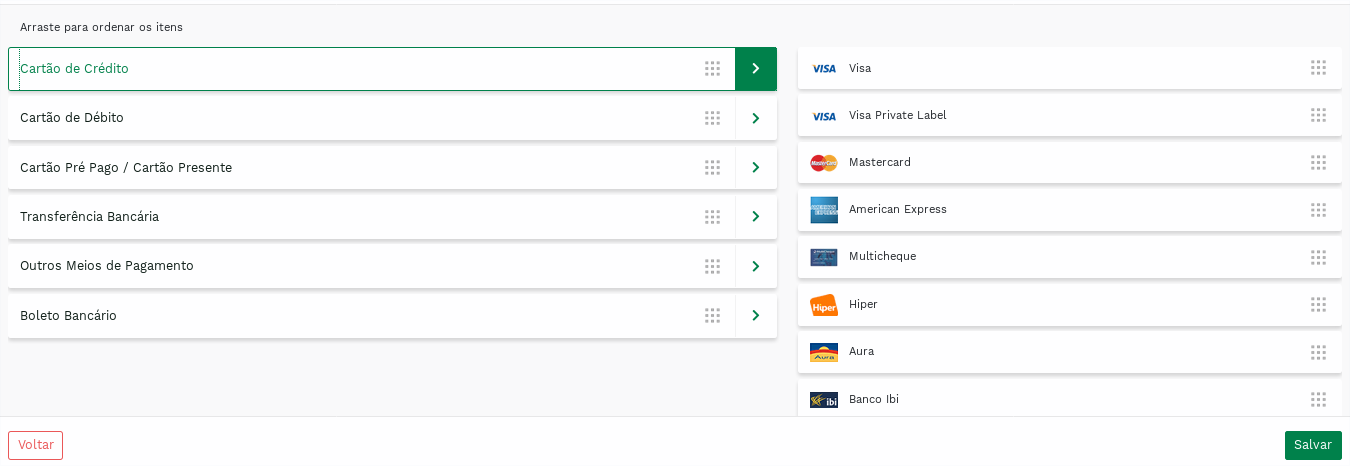Viewport: 1350px width, 466px height.
Task: Click the Voltar button
Action: coord(35,445)
